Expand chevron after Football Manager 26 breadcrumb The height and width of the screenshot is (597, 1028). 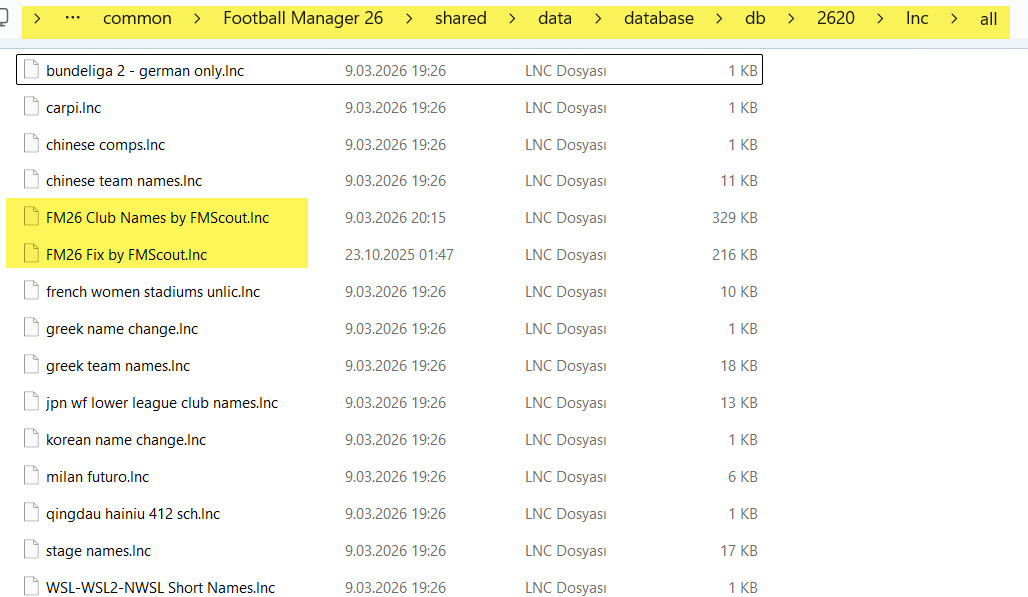[409, 19]
